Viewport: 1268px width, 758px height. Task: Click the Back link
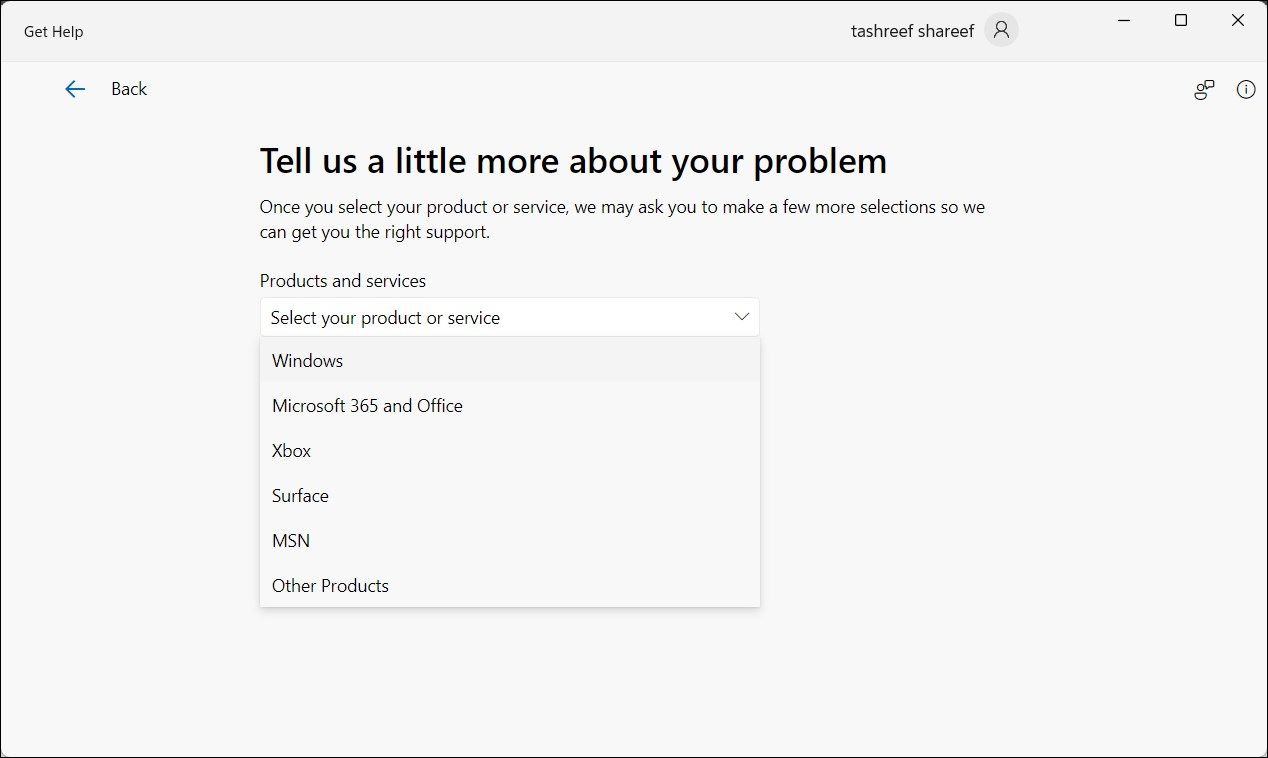pyautogui.click(x=129, y=89)
